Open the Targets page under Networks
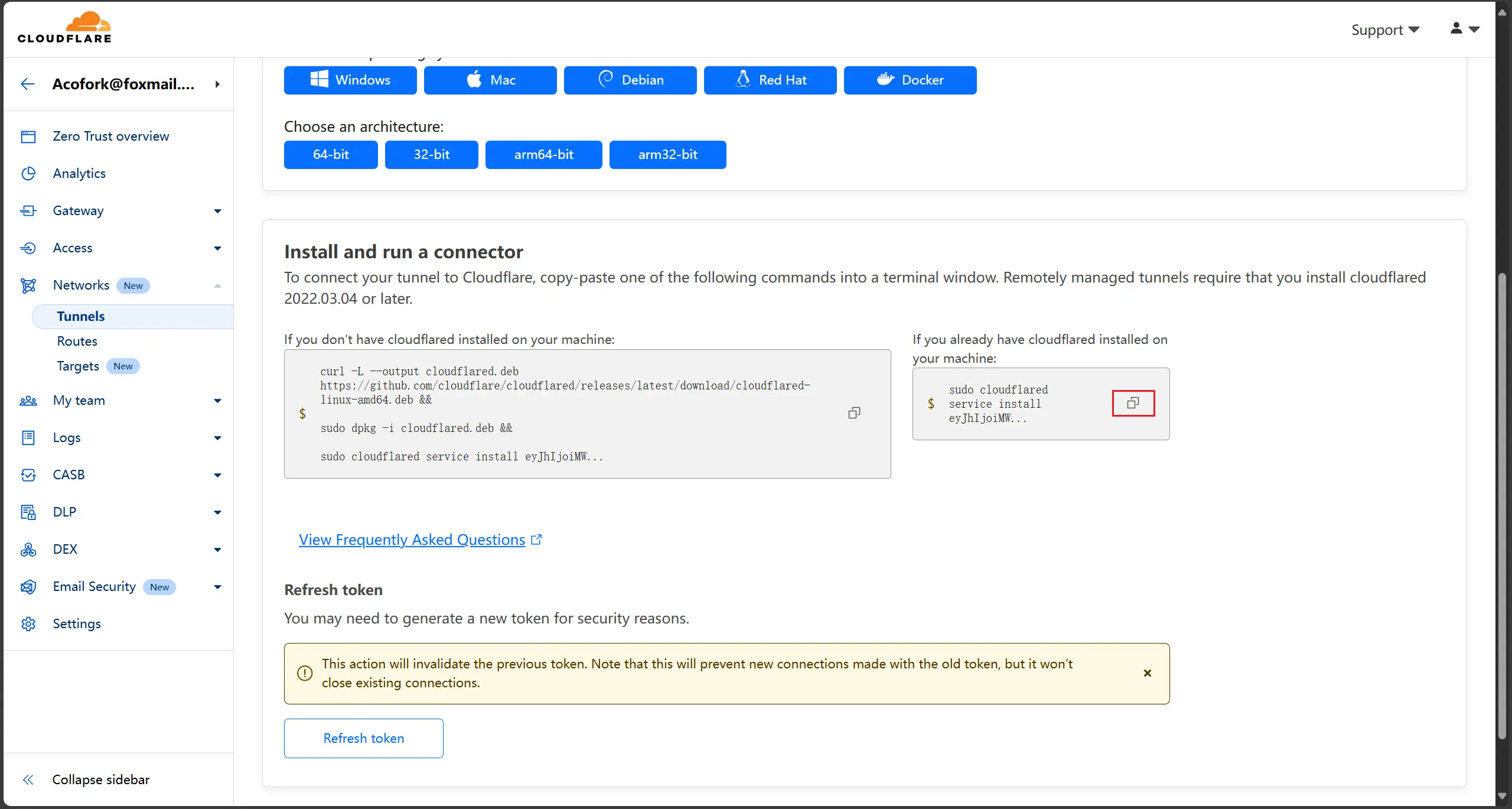This screenshot has height=809, width=1512. (78, 366)
